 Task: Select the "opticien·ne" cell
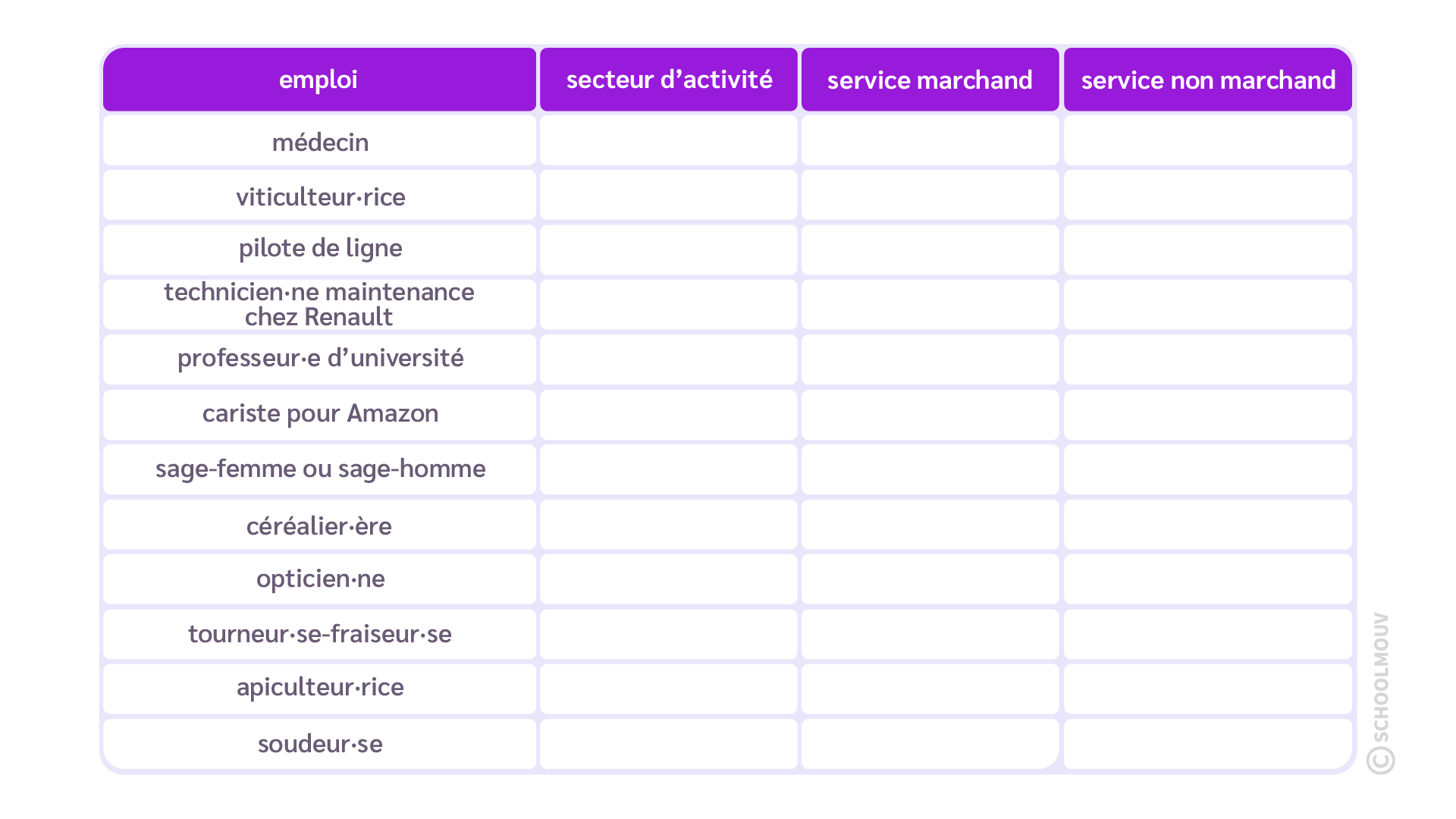pos(320,579)
